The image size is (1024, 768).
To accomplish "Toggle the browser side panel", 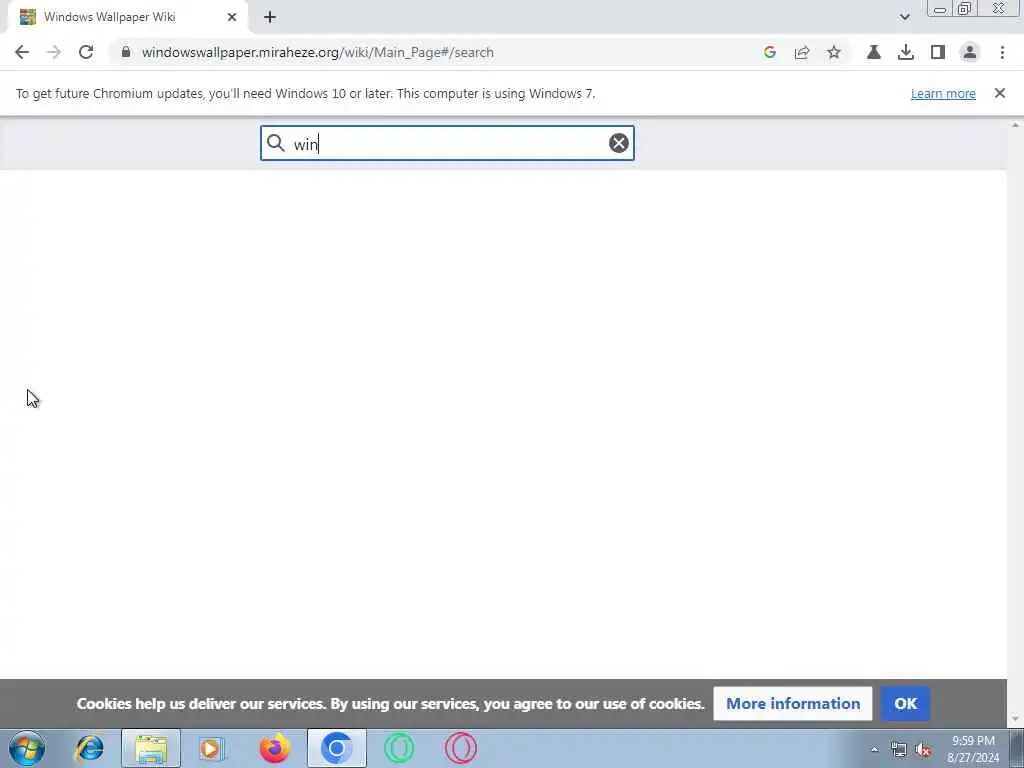I will tap(938, 52).
